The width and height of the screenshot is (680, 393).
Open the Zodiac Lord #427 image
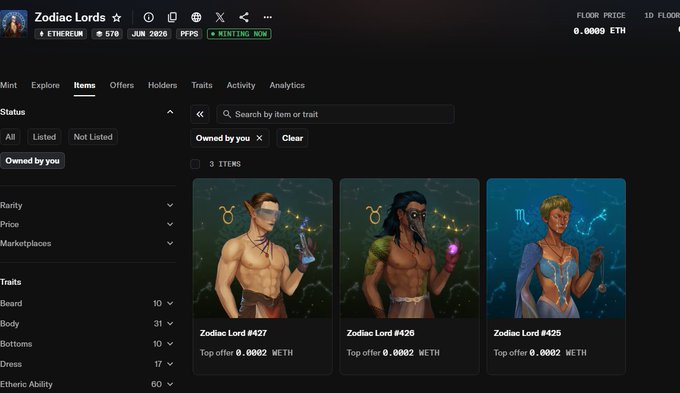click(263, 249)
